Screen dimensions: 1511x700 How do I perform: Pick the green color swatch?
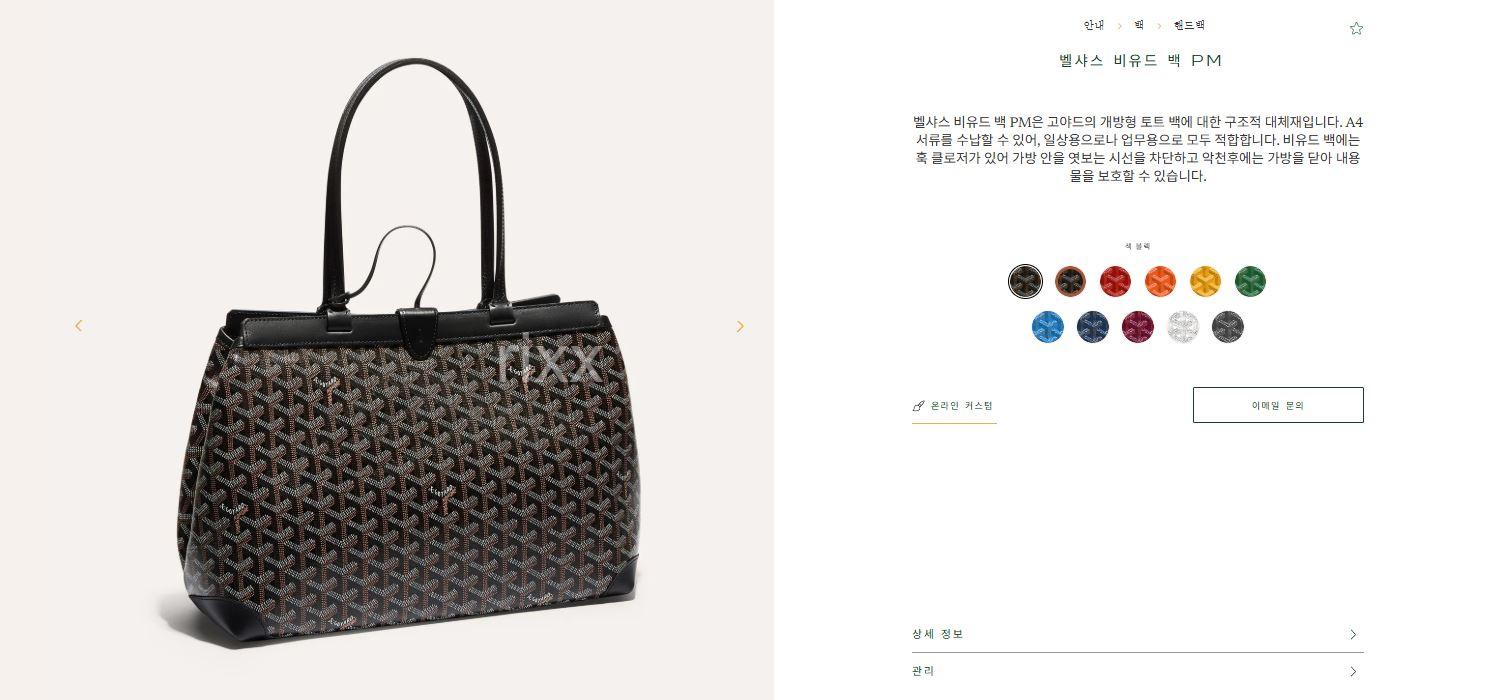click(x=1250, y=281)
